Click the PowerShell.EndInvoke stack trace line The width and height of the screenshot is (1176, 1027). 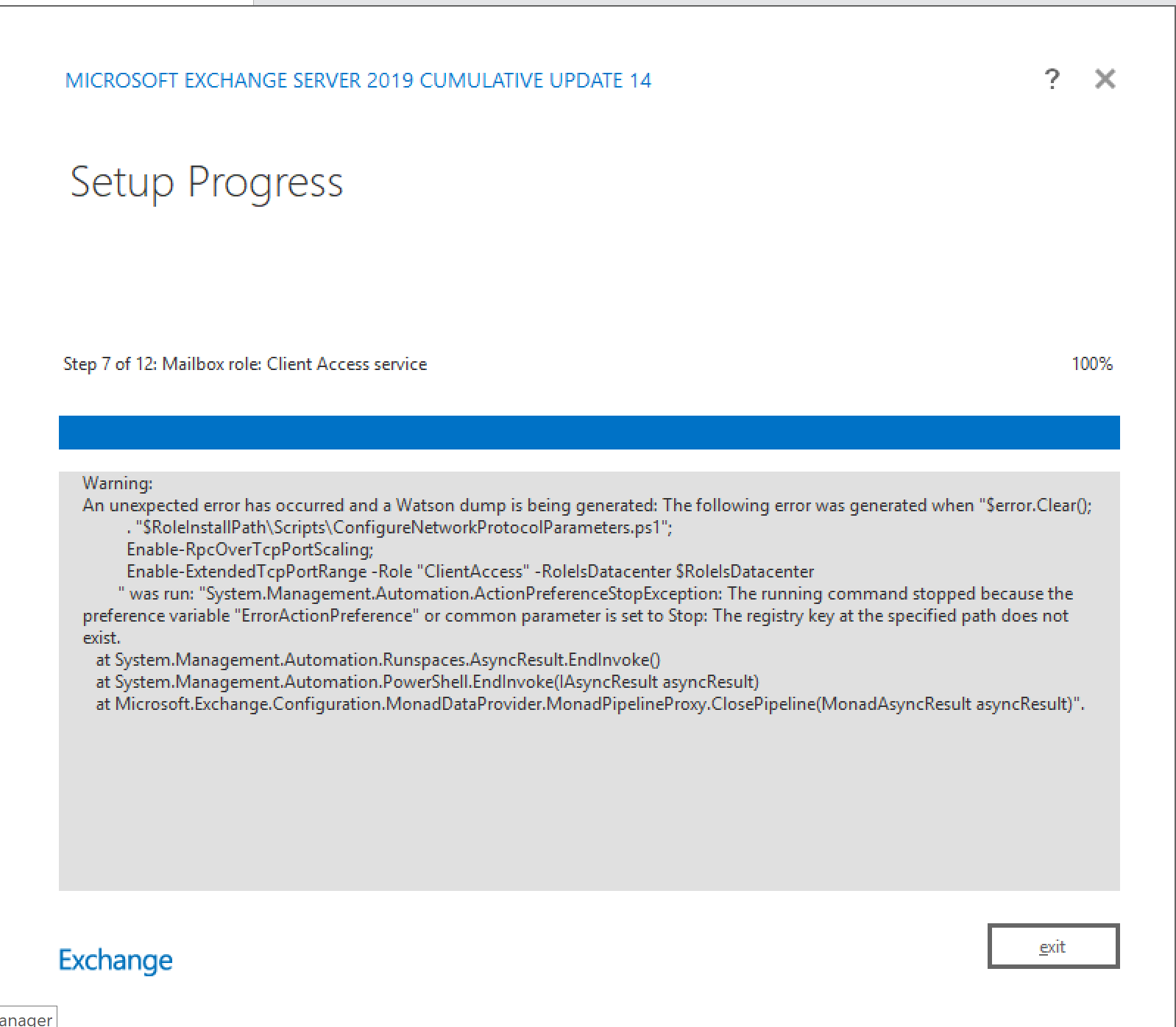click(x=428, y=682)
